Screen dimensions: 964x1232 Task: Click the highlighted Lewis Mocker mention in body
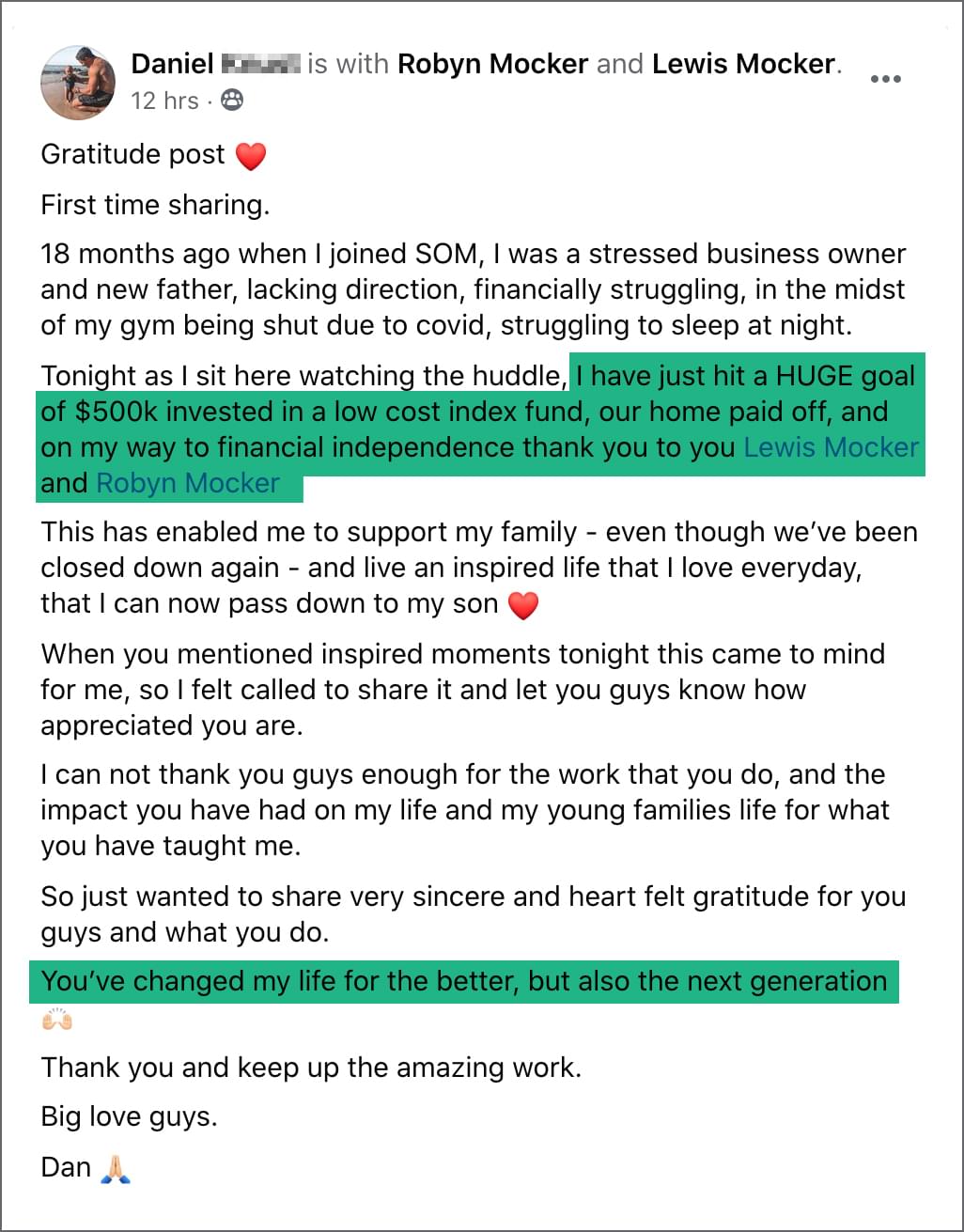point(831,447)
